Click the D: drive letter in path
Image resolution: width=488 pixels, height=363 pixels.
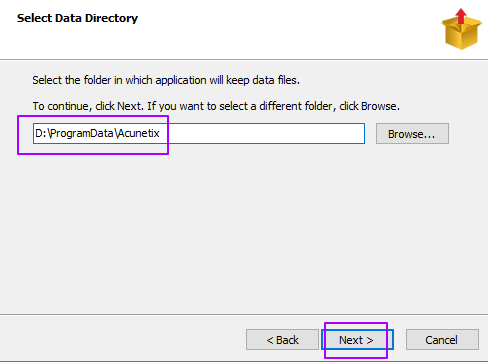click(41, 133)
